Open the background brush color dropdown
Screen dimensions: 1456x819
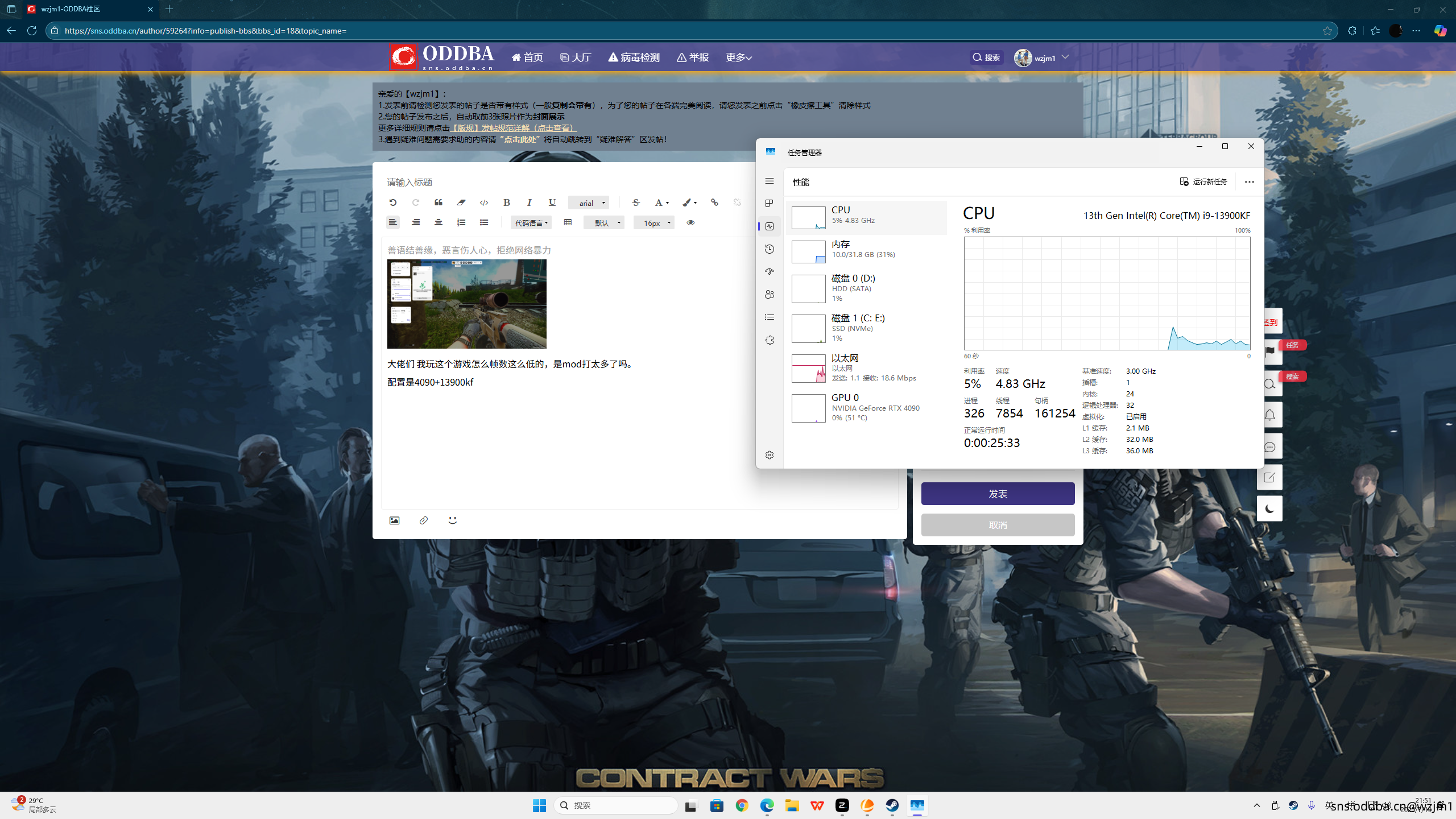coord(689,202)
